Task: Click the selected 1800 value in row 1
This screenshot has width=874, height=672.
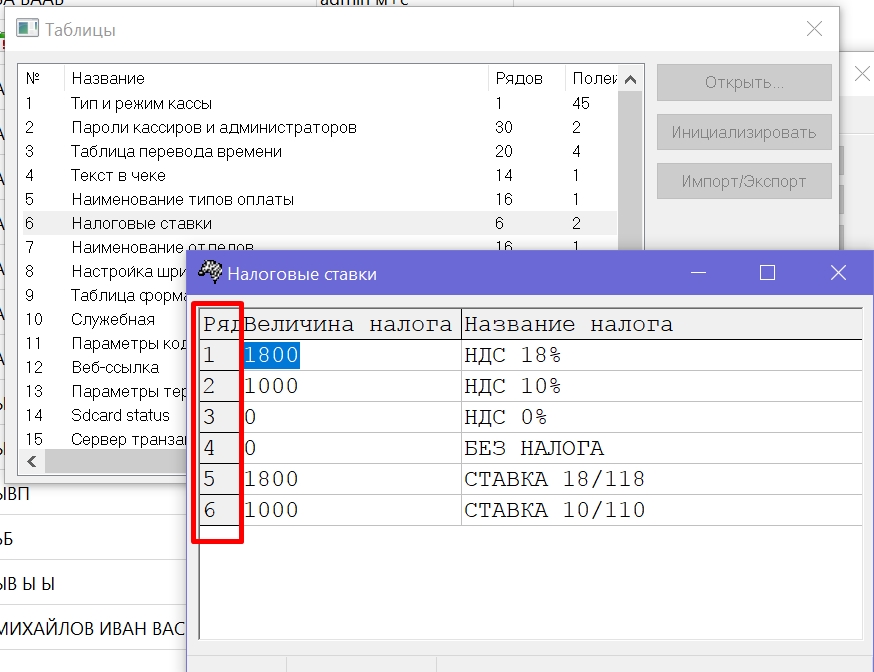Action: tap(272, 355)
